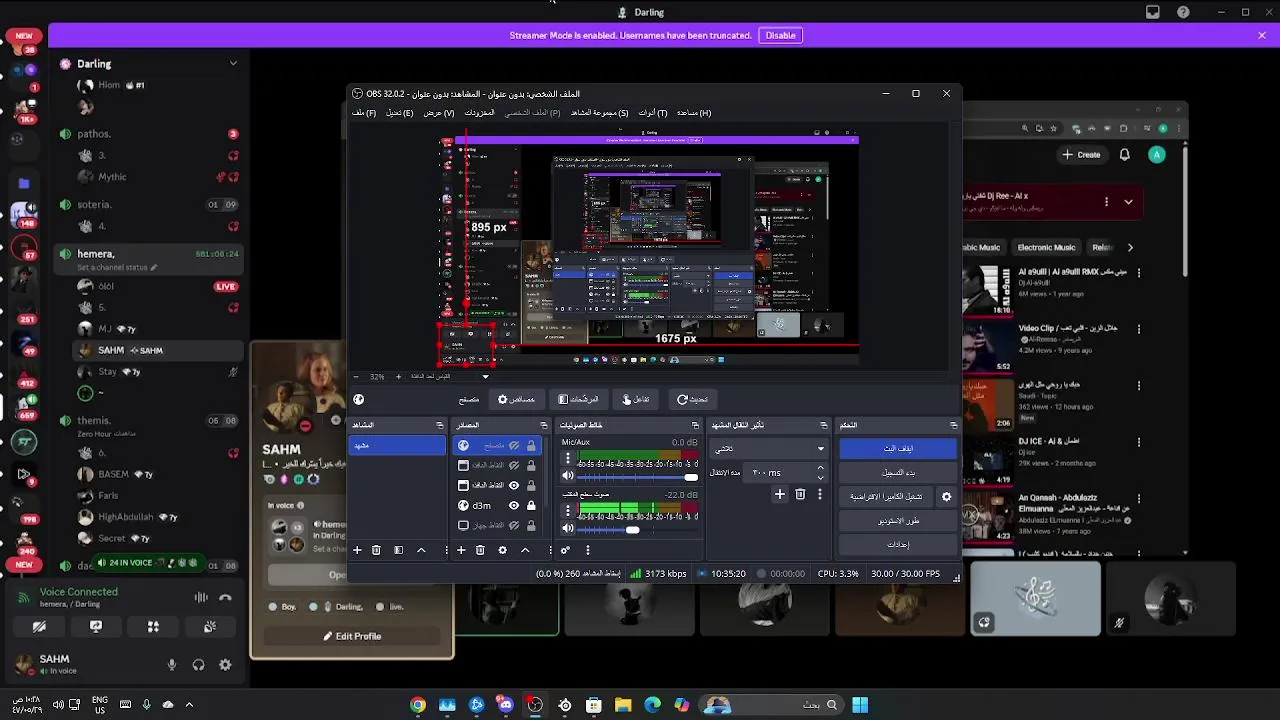Open Darling server dropdown chevron
The height and width of the screenshot is (720, 1280).
233,63
